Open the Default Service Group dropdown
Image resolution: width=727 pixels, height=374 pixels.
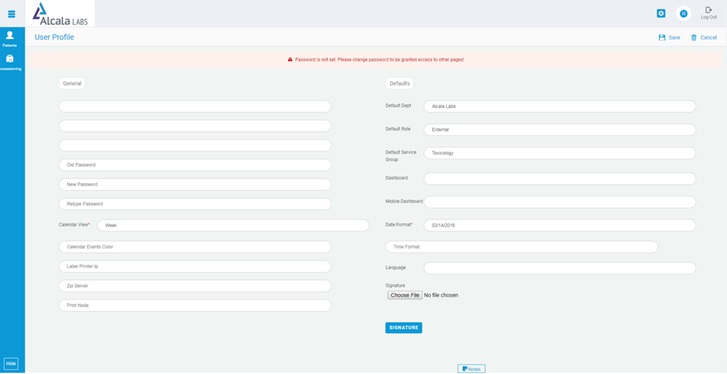tap(560, 153)
